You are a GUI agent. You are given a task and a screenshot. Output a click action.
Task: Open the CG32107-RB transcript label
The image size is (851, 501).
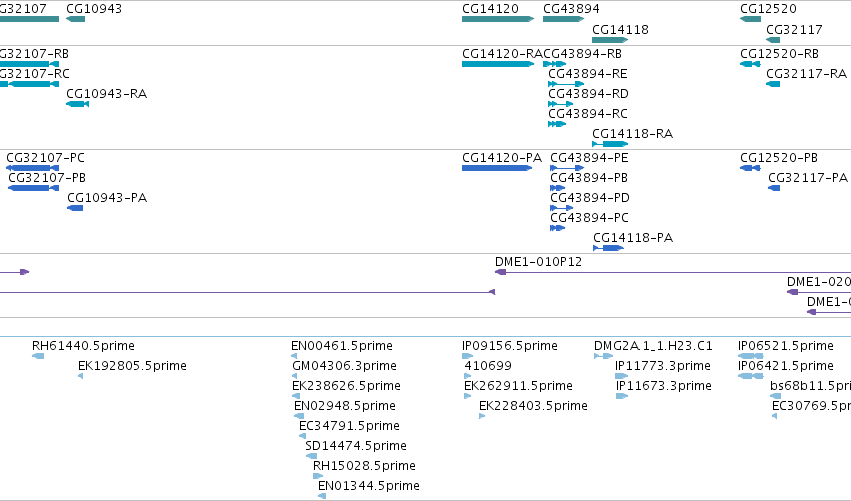click(x=34, y=54)
